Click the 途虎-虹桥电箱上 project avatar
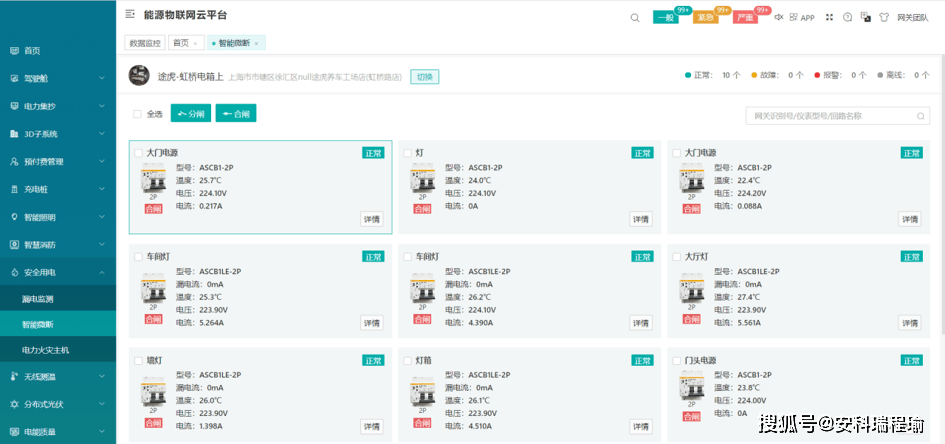This screenshot has height=444, width=945. (x=139, y=75)
